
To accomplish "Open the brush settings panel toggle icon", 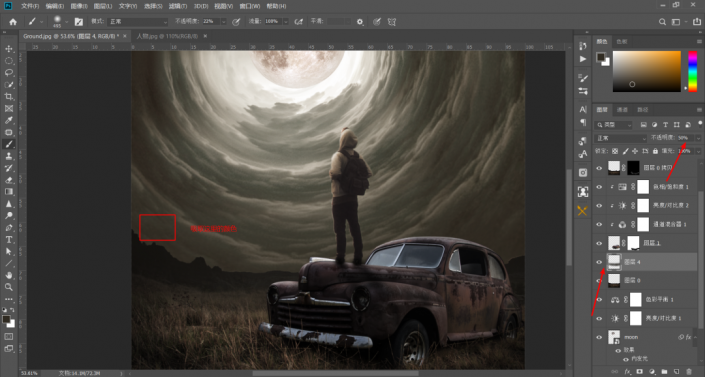I will click(79, 22).
